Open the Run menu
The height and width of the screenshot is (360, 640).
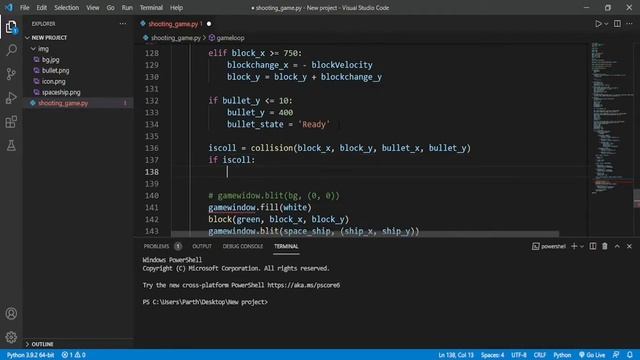127,7
